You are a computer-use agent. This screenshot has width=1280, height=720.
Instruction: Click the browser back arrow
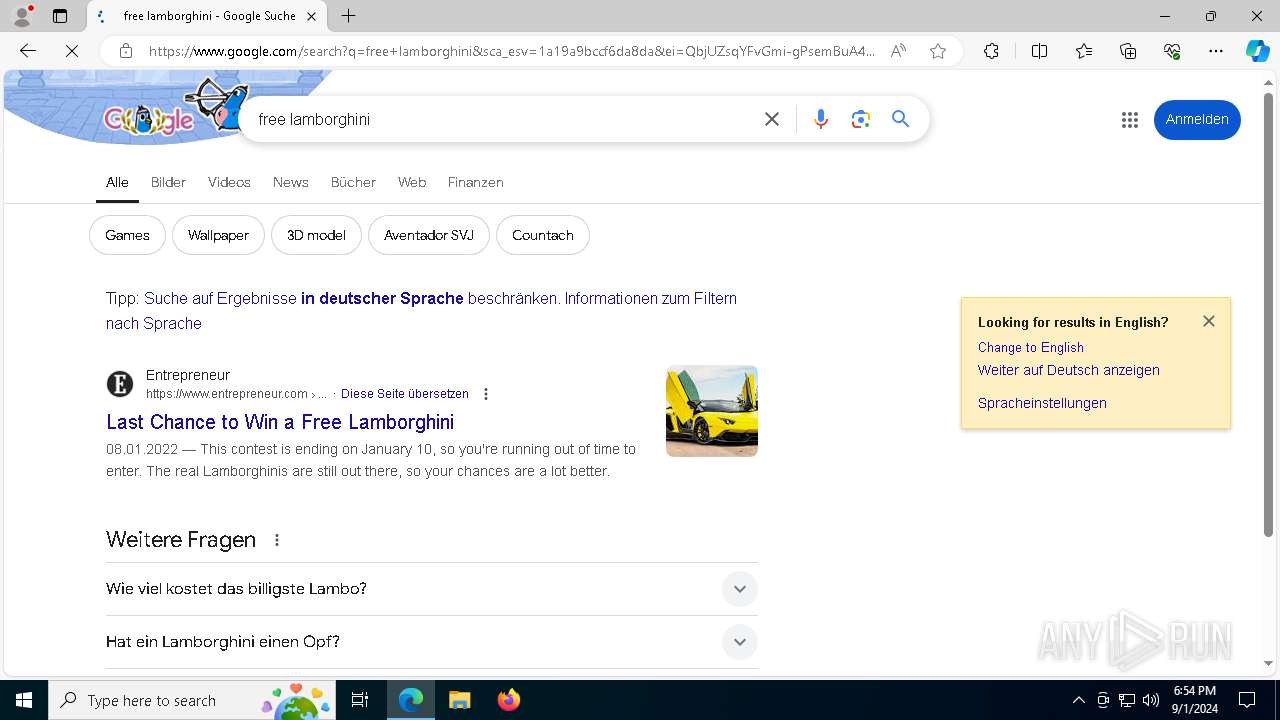[28, 51]
